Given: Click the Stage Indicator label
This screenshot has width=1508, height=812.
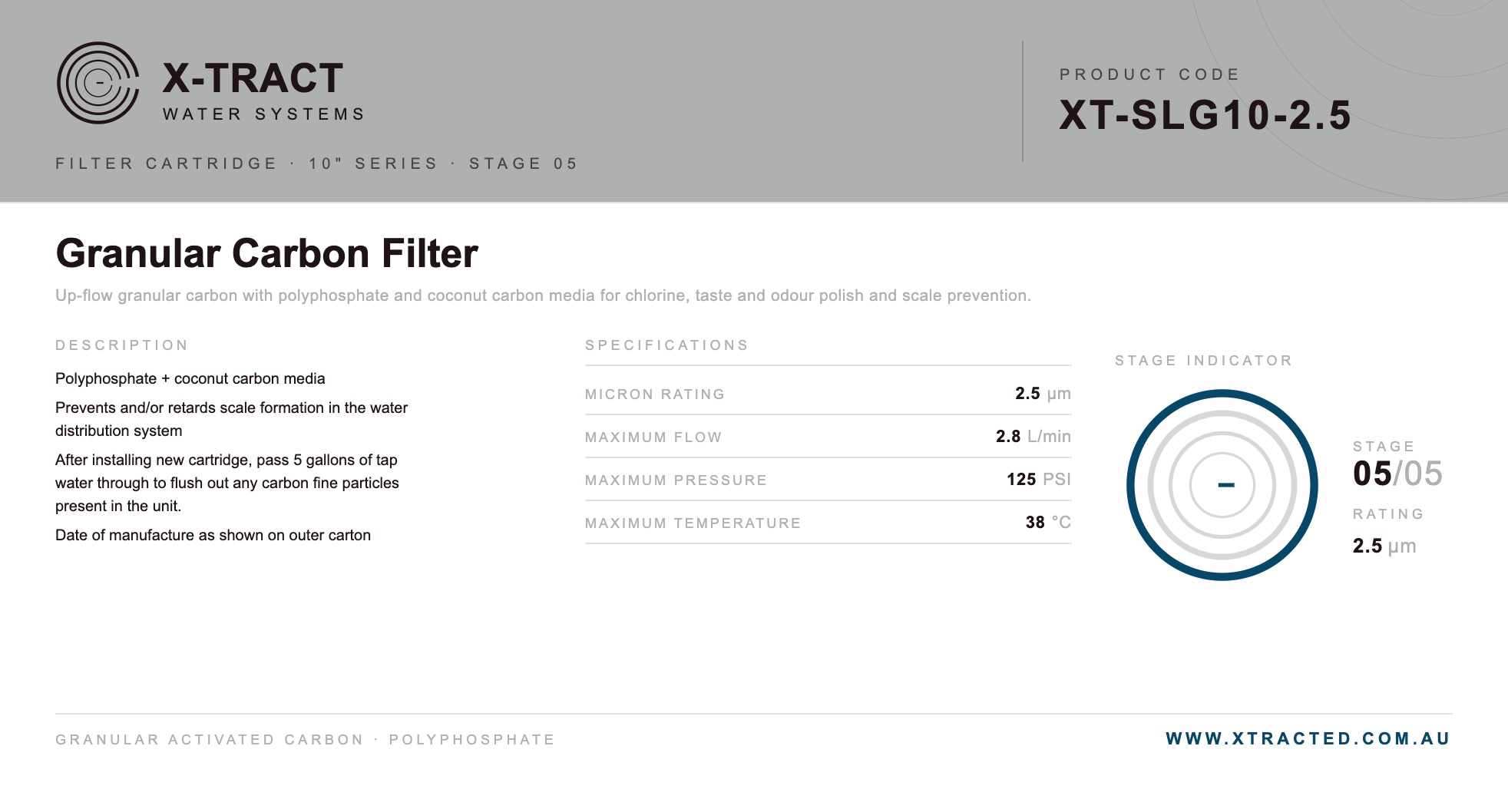Looking at the screenshot, I should click(x=1203, y=361).
